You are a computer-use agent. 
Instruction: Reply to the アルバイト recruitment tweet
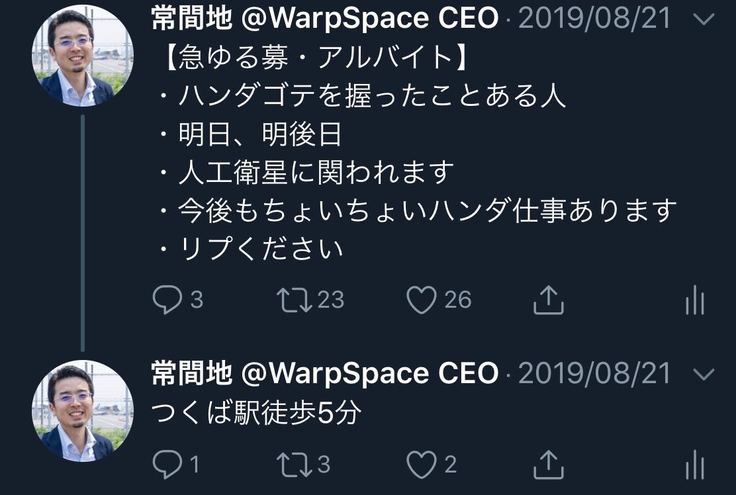click(167, 300)
